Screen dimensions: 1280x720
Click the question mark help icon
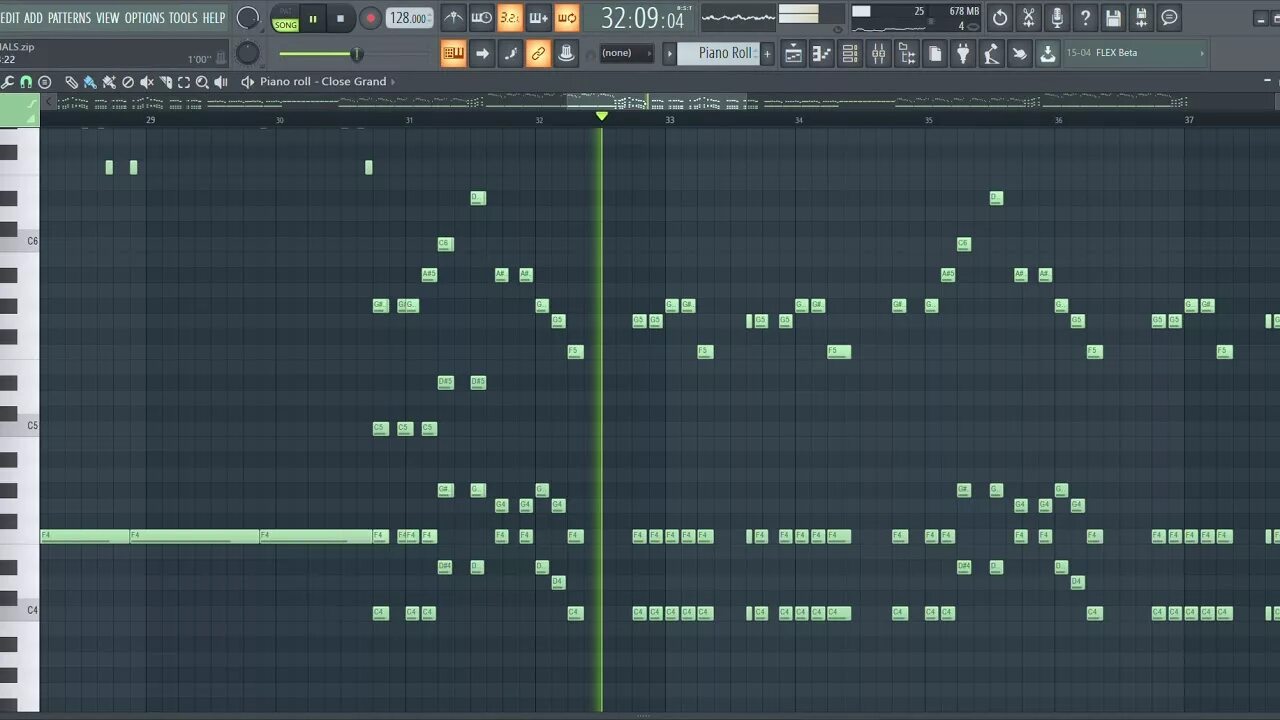pyautogui.click(x=1085, y=17)
